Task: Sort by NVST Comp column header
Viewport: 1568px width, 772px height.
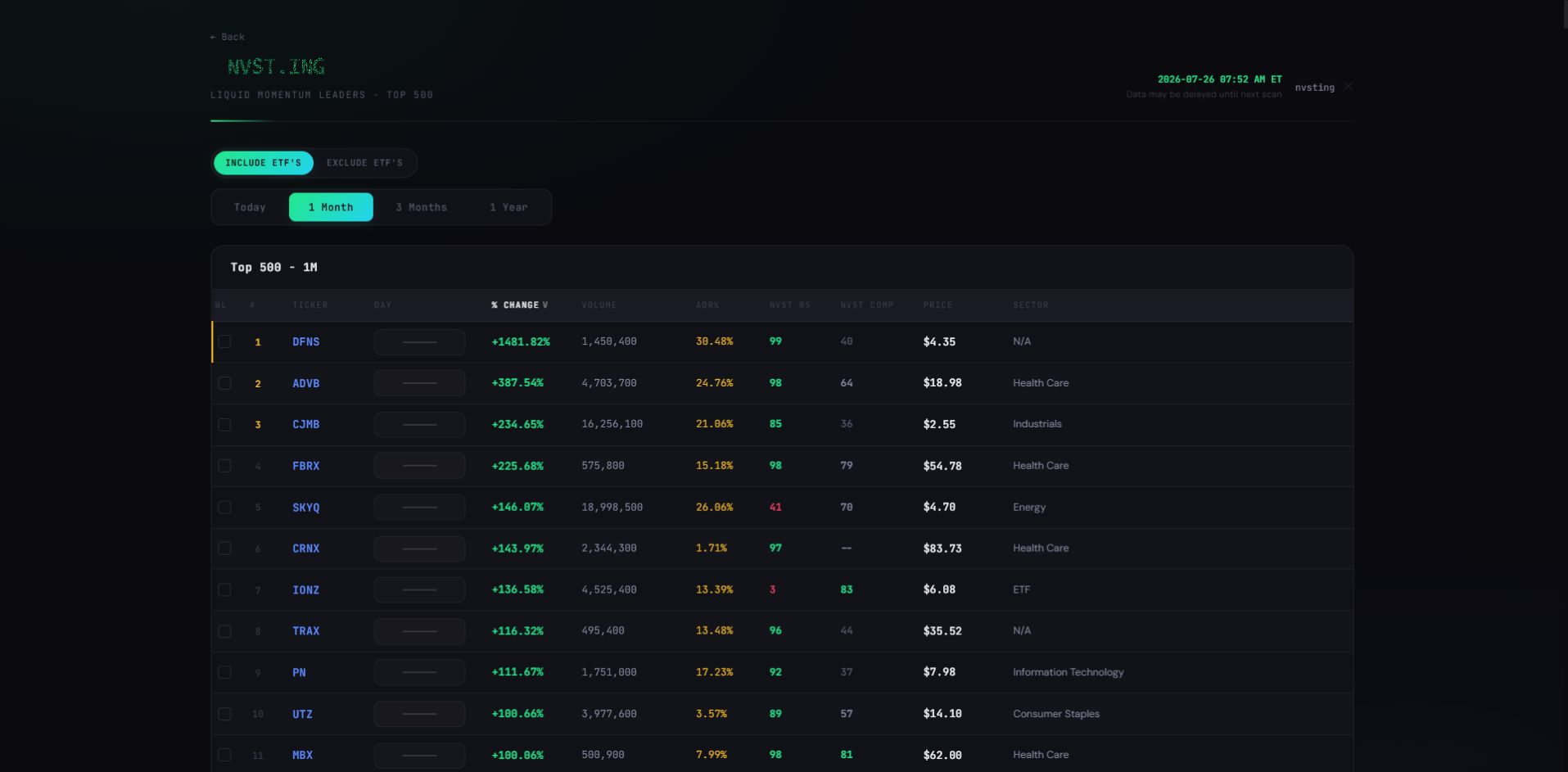Action: 866,305
